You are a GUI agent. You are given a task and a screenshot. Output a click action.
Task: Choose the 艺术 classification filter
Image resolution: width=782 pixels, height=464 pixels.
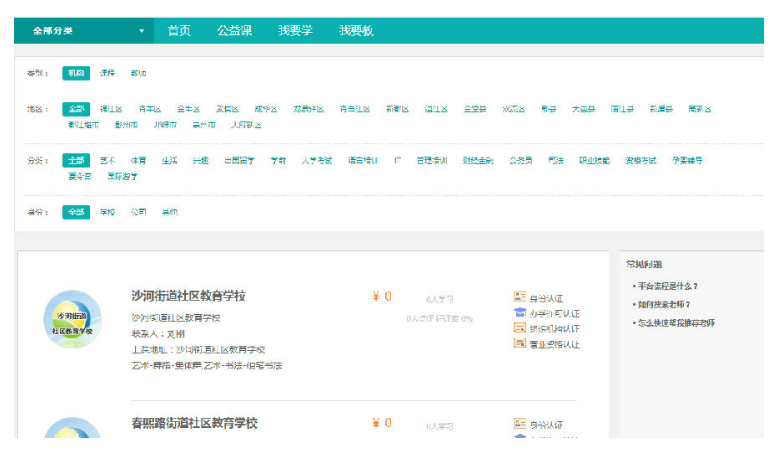point(108,160)
